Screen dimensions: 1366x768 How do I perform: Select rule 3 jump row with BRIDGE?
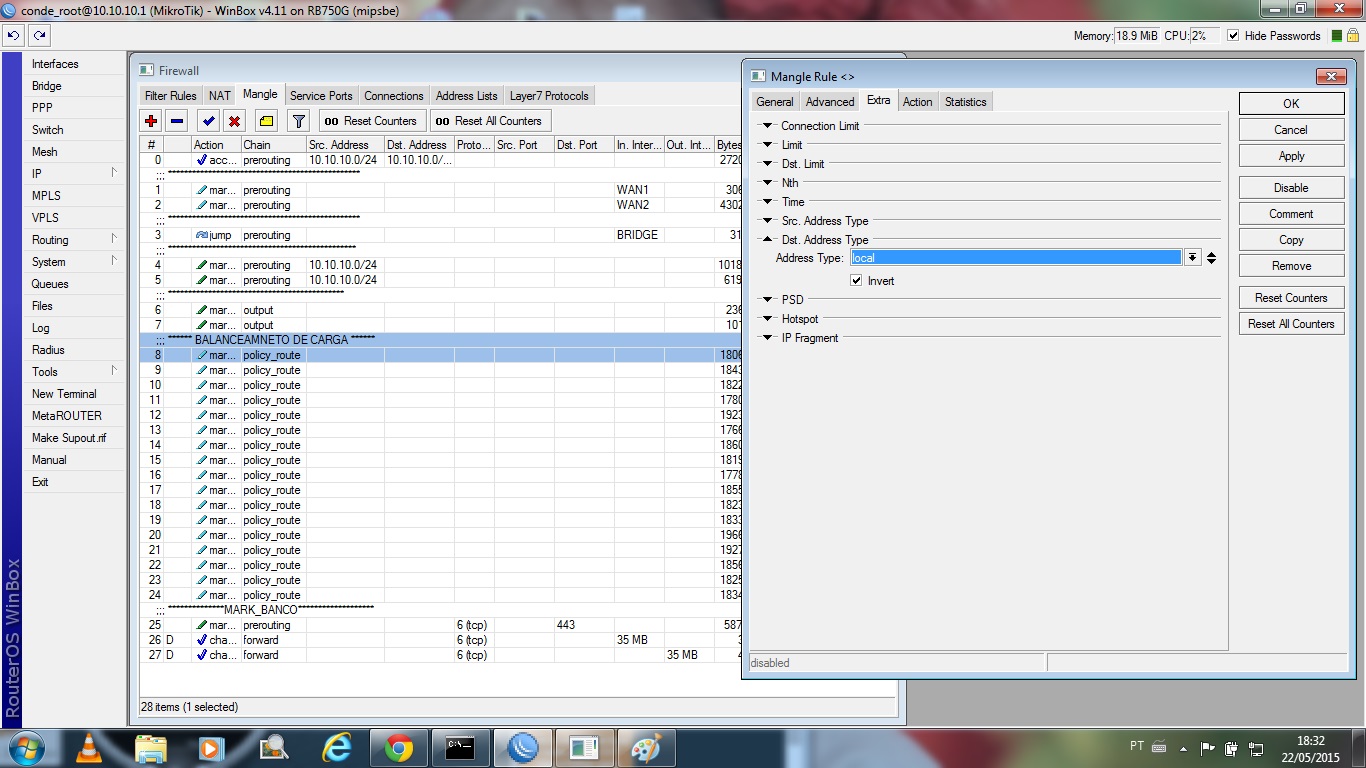(440, 235)
